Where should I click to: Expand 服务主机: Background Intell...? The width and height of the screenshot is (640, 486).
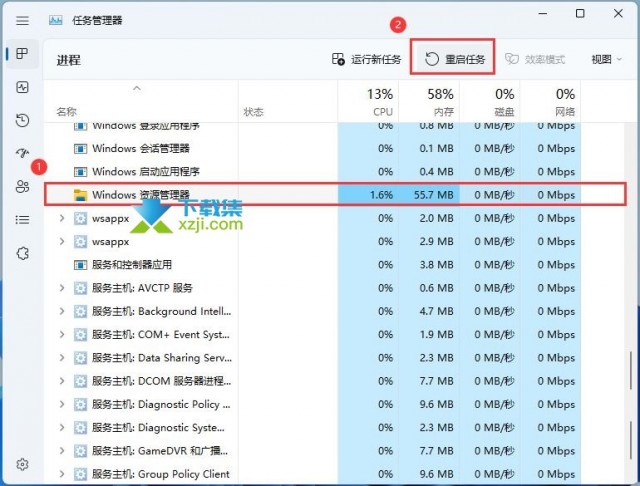tap(62, 311)
